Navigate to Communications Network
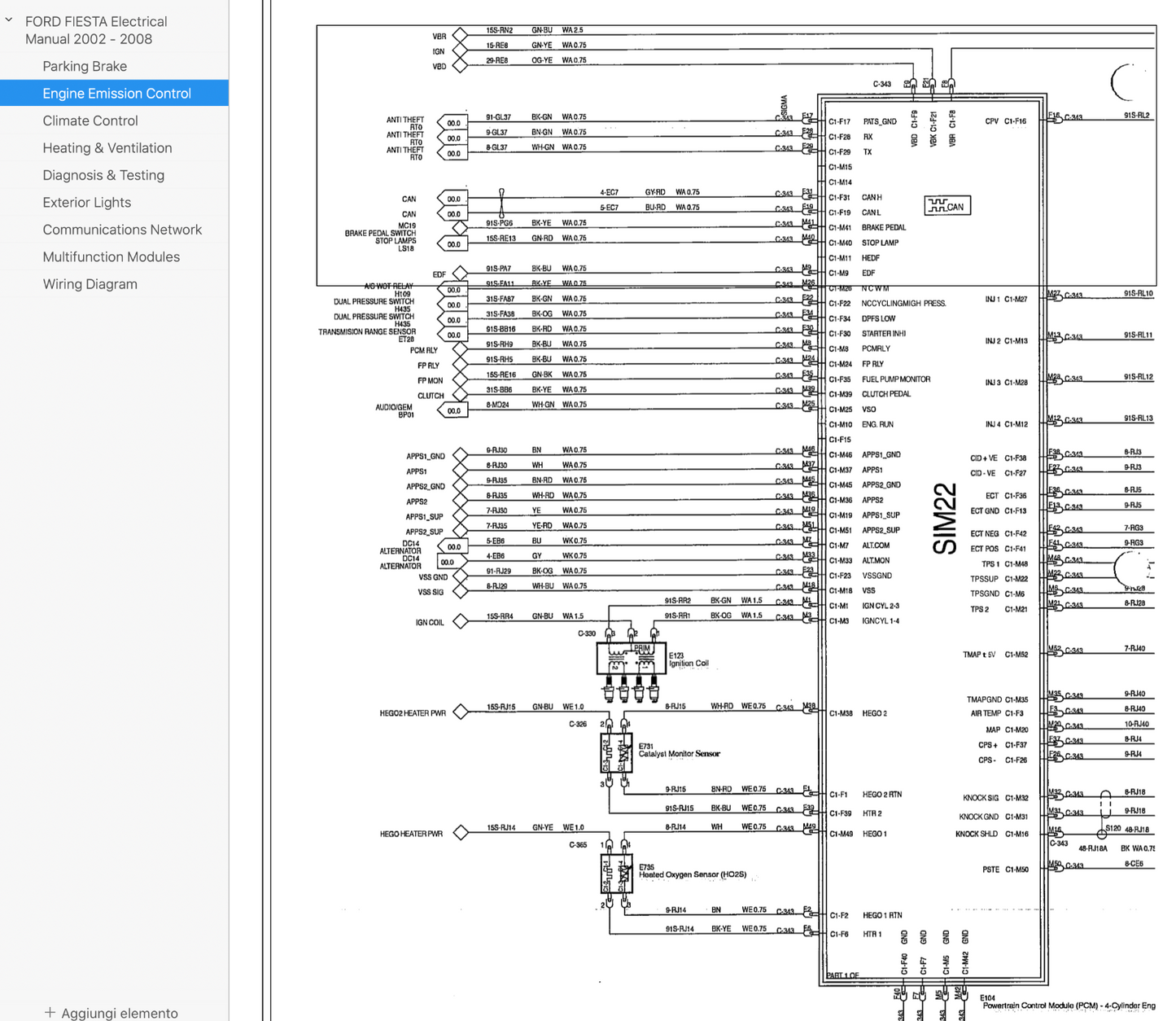Viewport: 1176px width, 1021px height. [122, 230]
